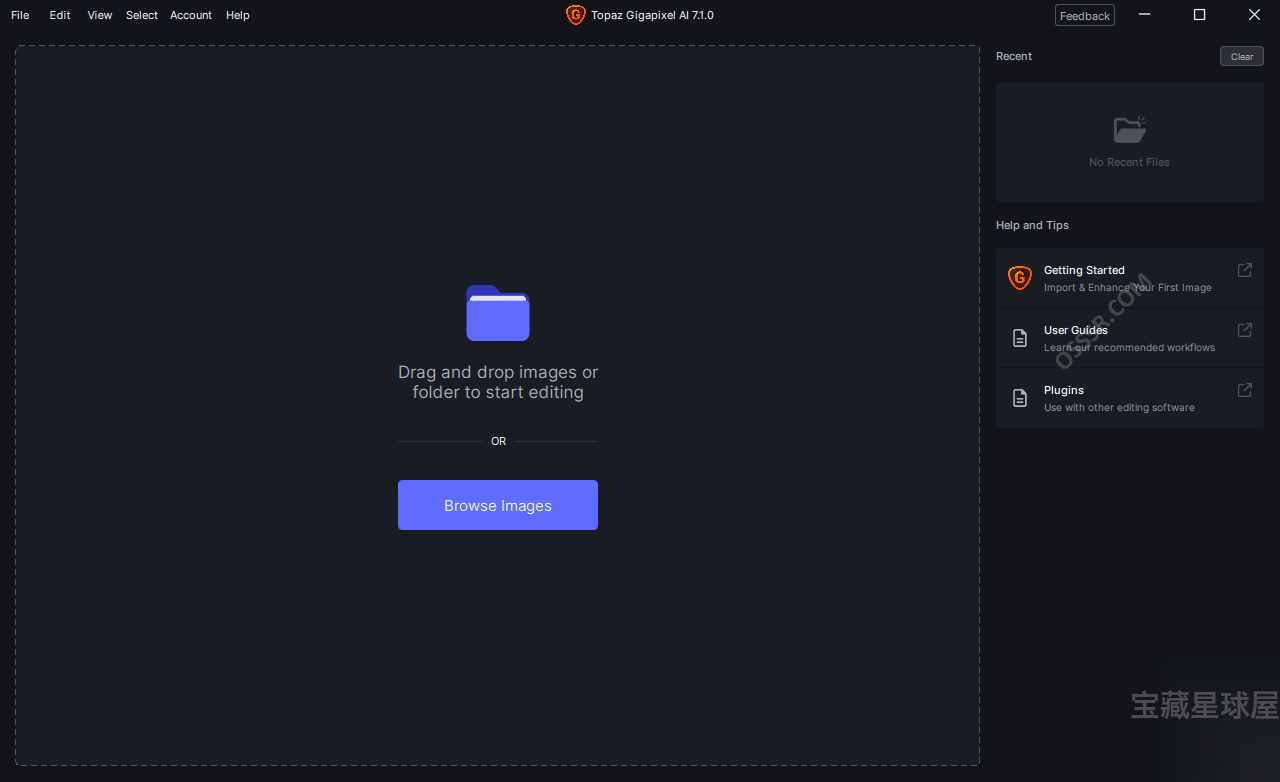Click the Browse Images button
The height and width of the screenshot is (782, 1280).
coord(498,505)
